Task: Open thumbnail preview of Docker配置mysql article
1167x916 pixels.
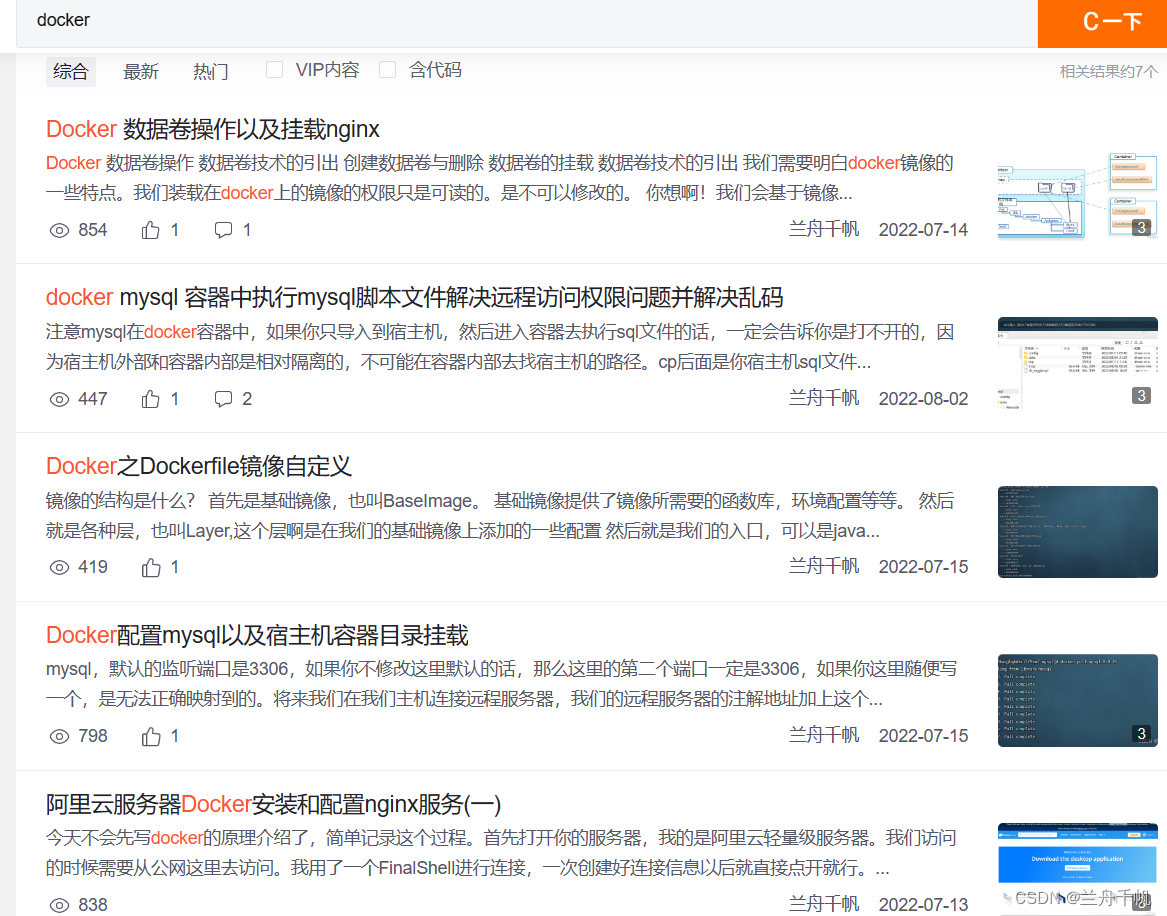Action: 1077,701
